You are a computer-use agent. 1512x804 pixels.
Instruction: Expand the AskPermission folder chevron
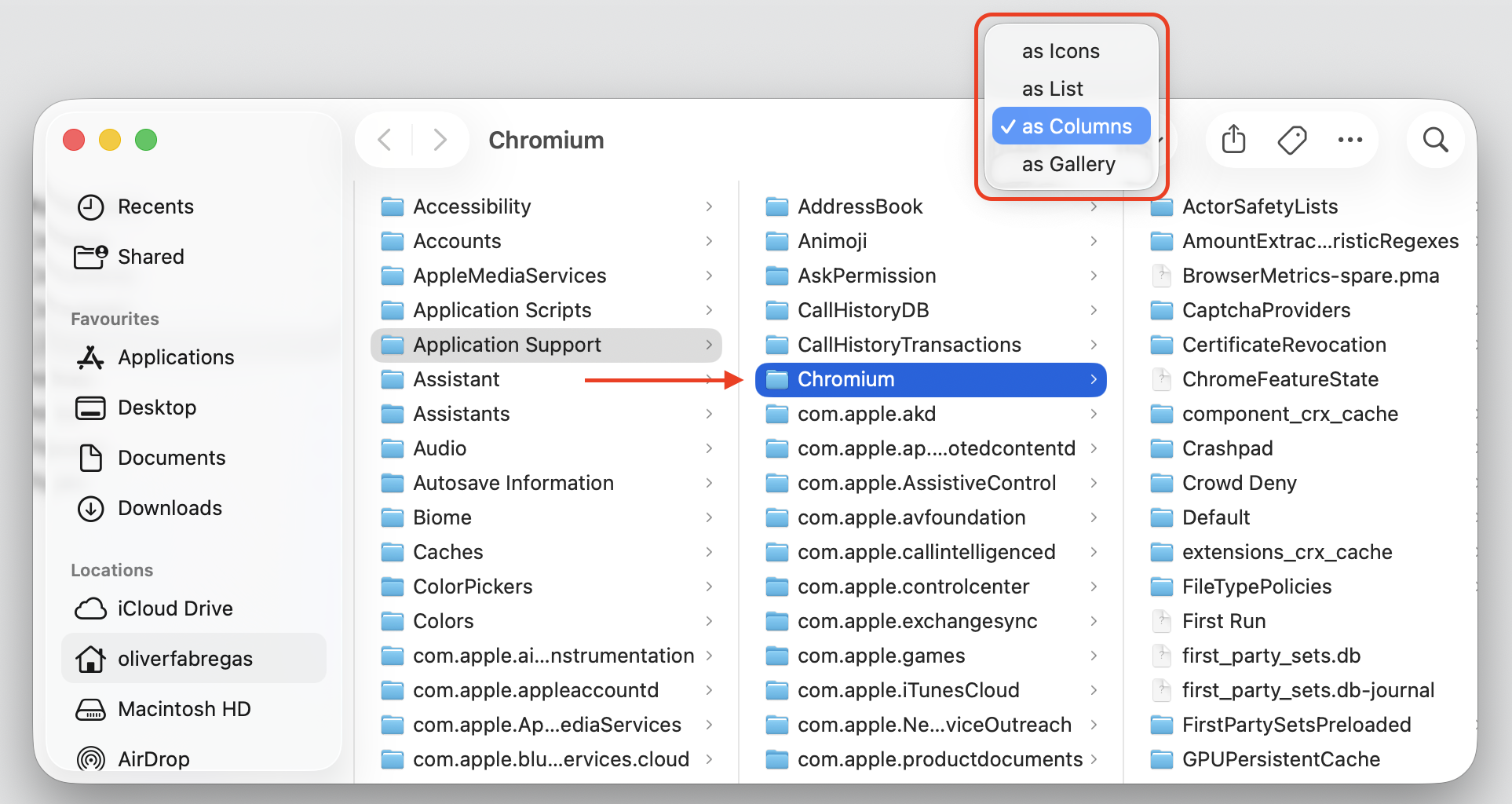point(1094,276)
